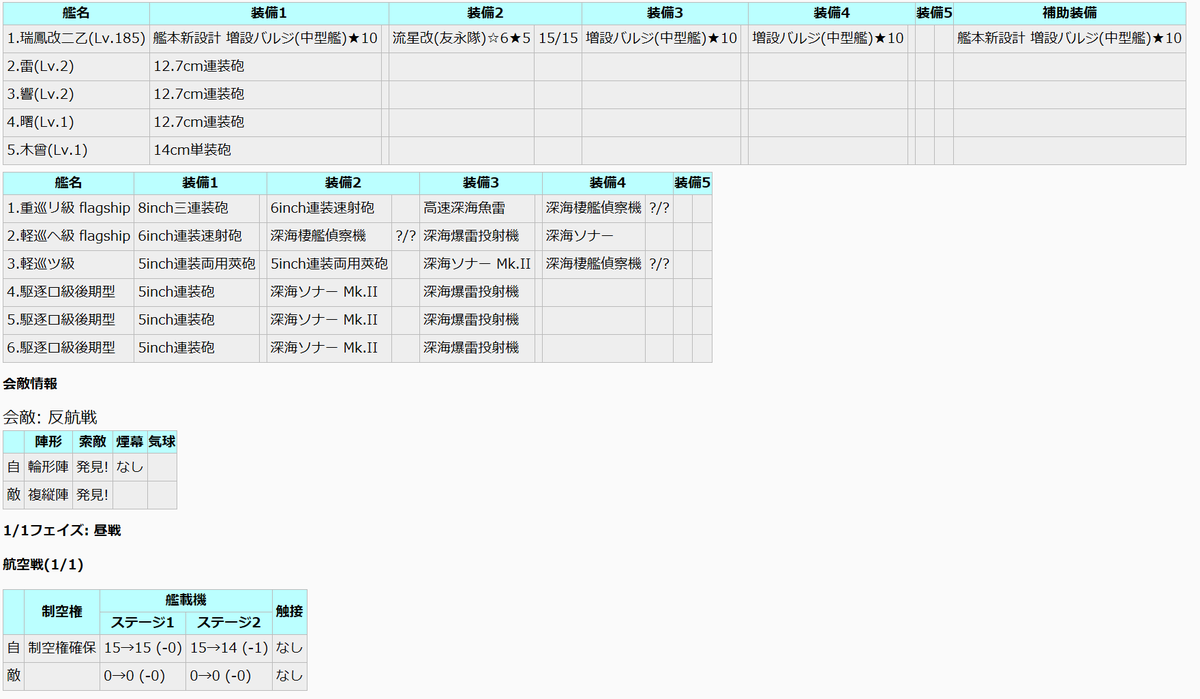The width and height of the screenshot is (1200, 699).
Task: Click the 会敵: 反航戦 engagement text
Action: (50, 417)
